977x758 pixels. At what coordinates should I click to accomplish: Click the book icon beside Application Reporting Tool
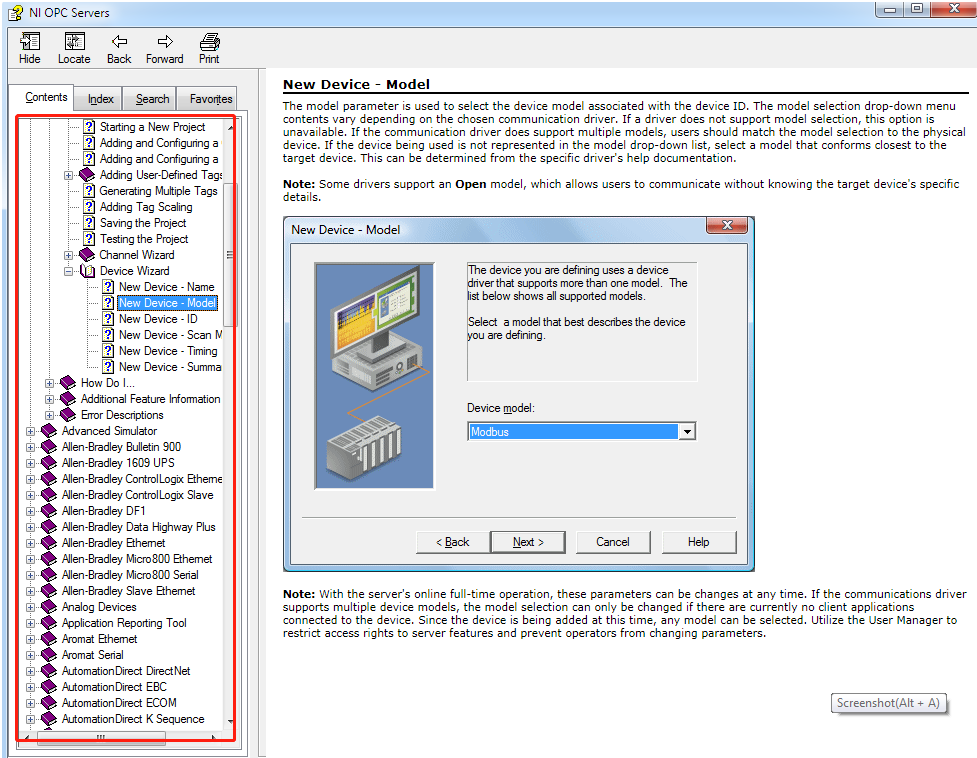pos(49,623)
